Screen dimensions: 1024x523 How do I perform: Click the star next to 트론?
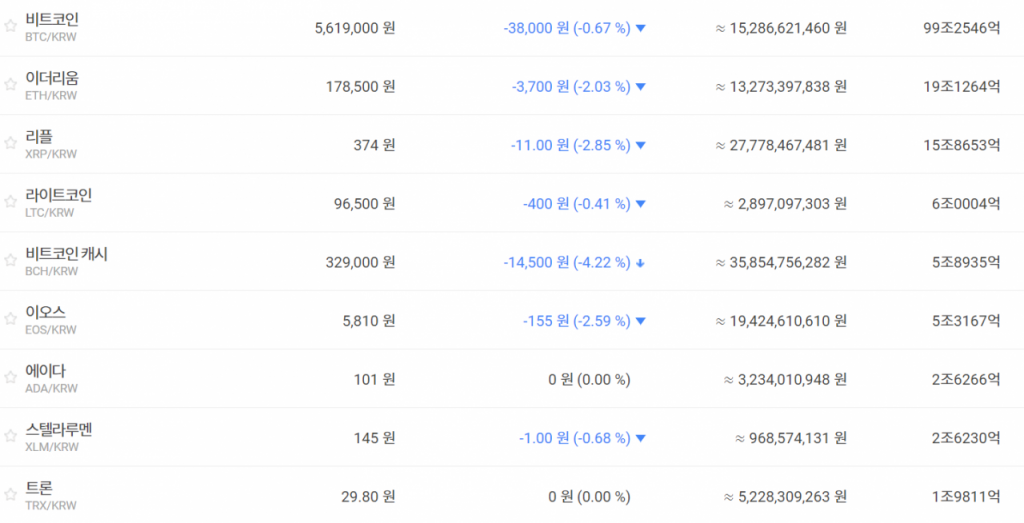point(10,495)
